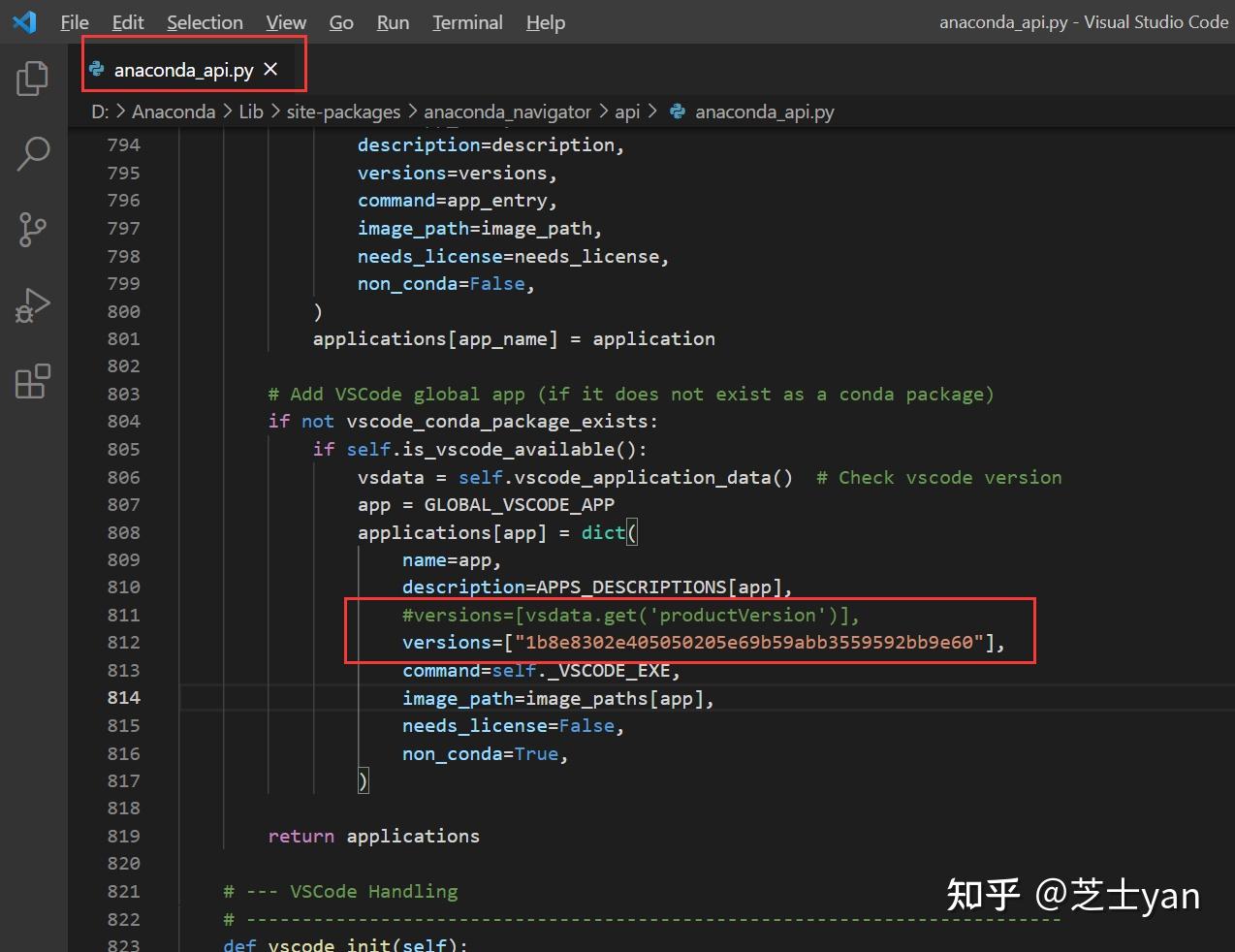
Task: Click the Visual Studio Code logo
Action: coord(23,21)
